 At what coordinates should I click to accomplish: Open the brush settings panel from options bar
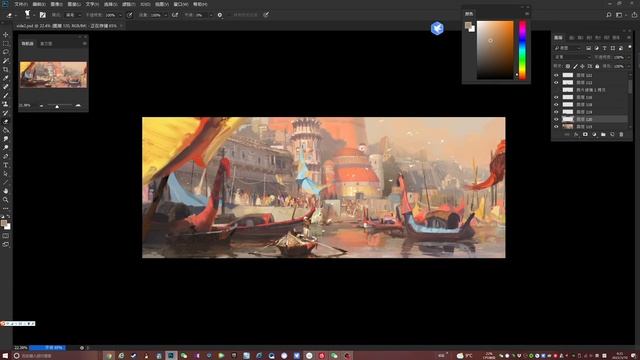(x=42, y=15)
